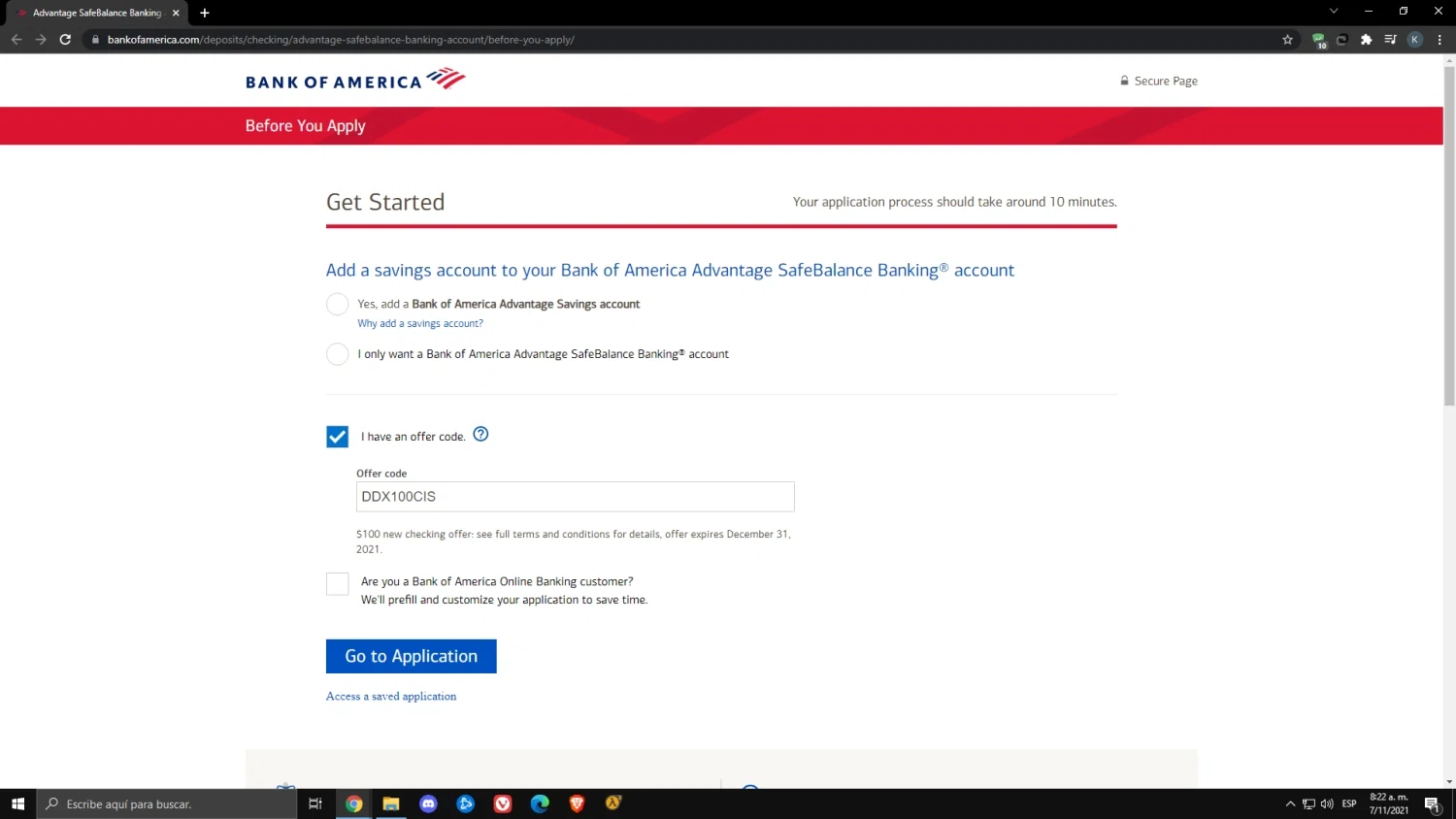
Task: Go back with the browser back arrow
Action: pos(17,40)
